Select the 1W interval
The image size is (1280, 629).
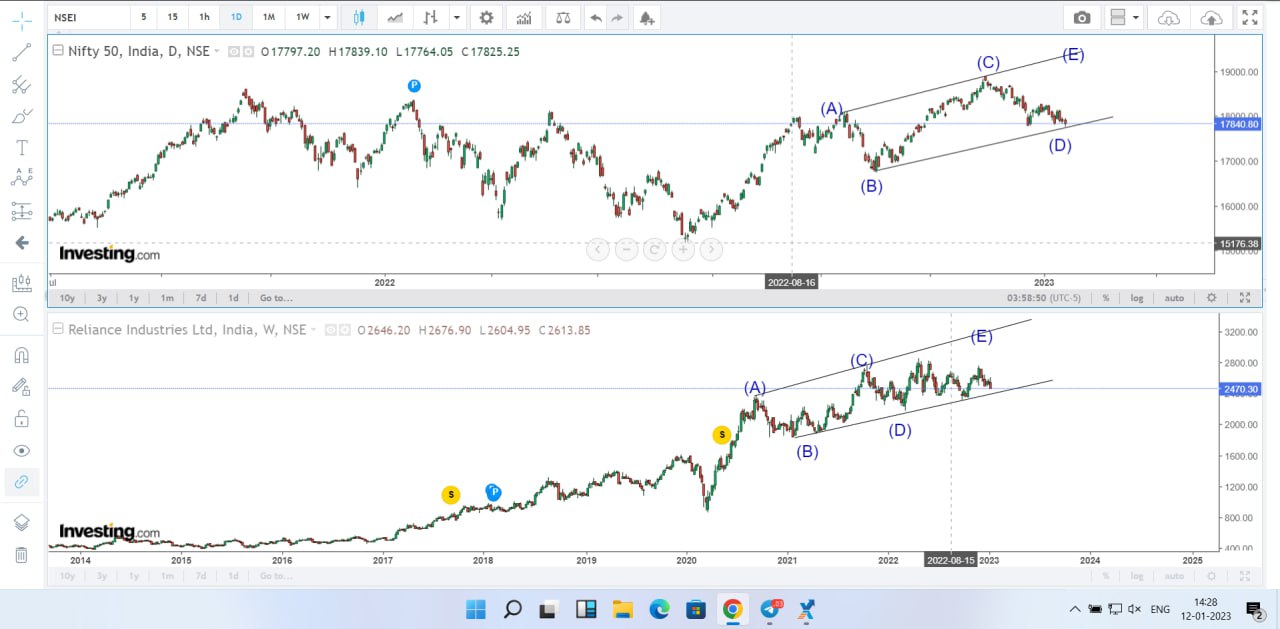(x=301, y=17)
